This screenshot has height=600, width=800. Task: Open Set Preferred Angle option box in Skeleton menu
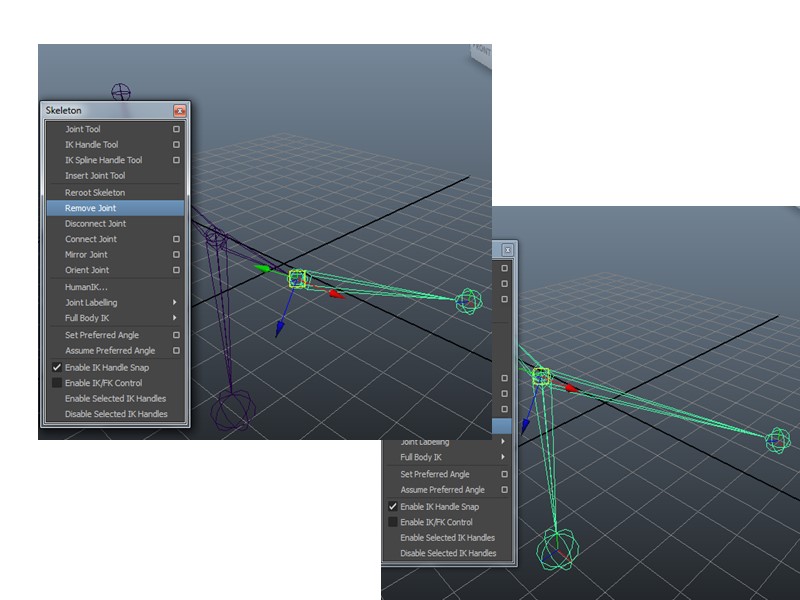click(x=176, y=335)
